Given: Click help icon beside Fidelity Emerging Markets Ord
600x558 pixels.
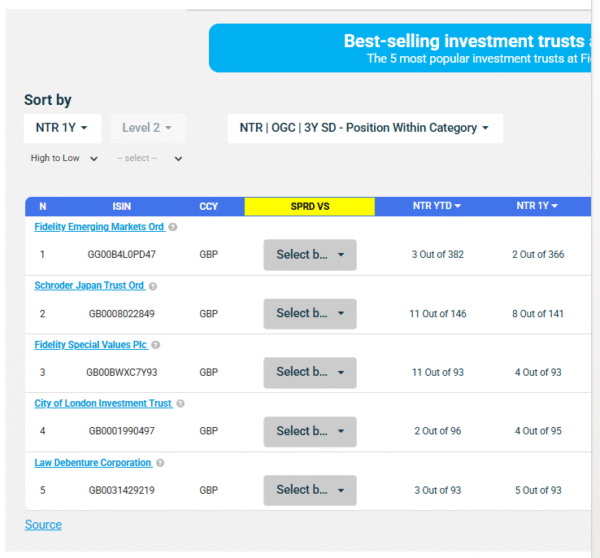Looking at the screenshot, I should click(173, 227).
